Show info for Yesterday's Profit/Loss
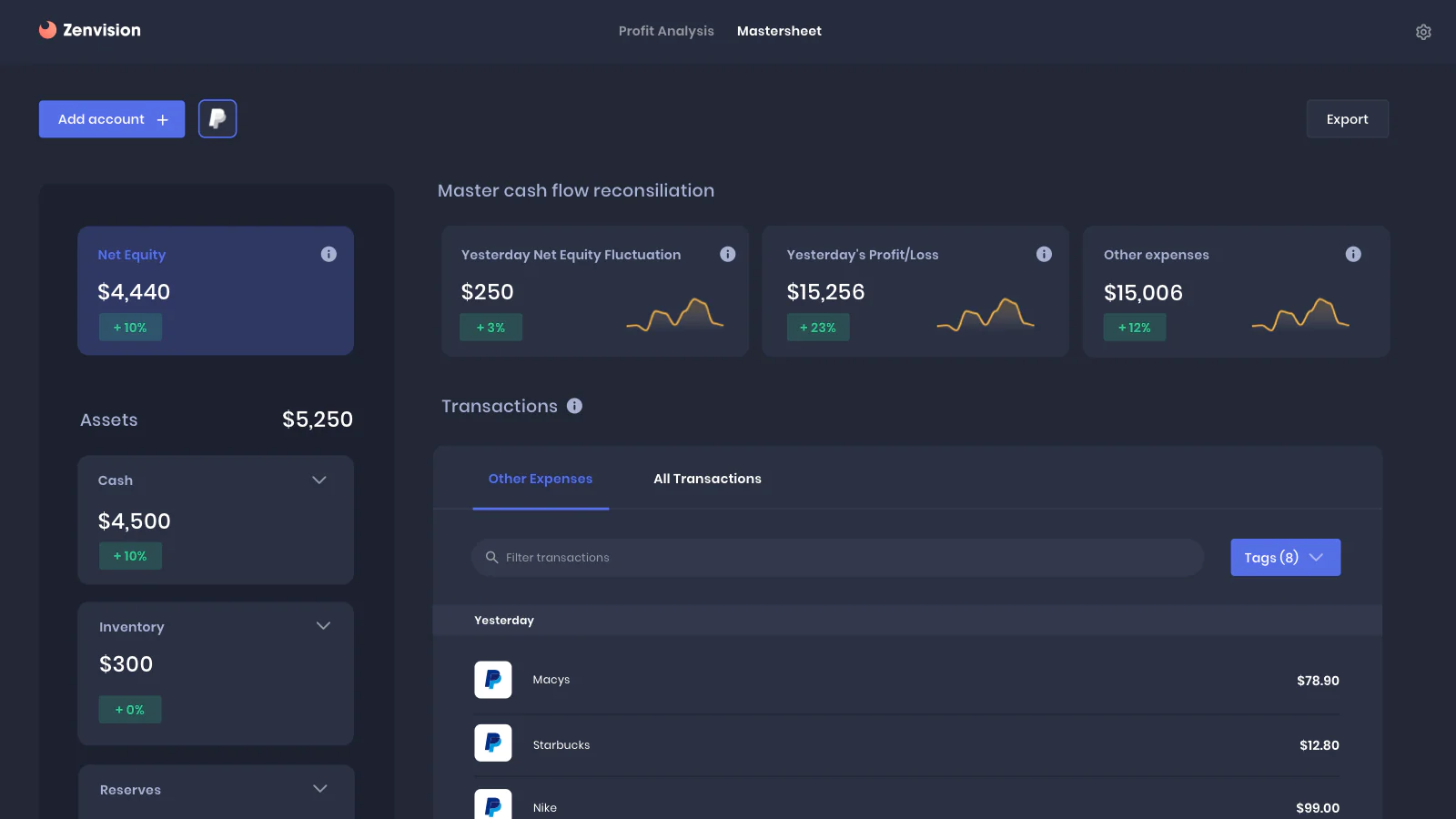 pyautogui.click(x=1044, y=254)
